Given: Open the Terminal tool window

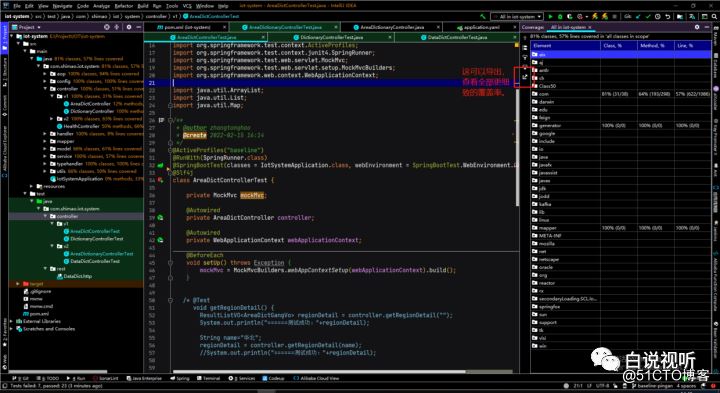Looking at the screenshot, I should (x=208, y=378).
